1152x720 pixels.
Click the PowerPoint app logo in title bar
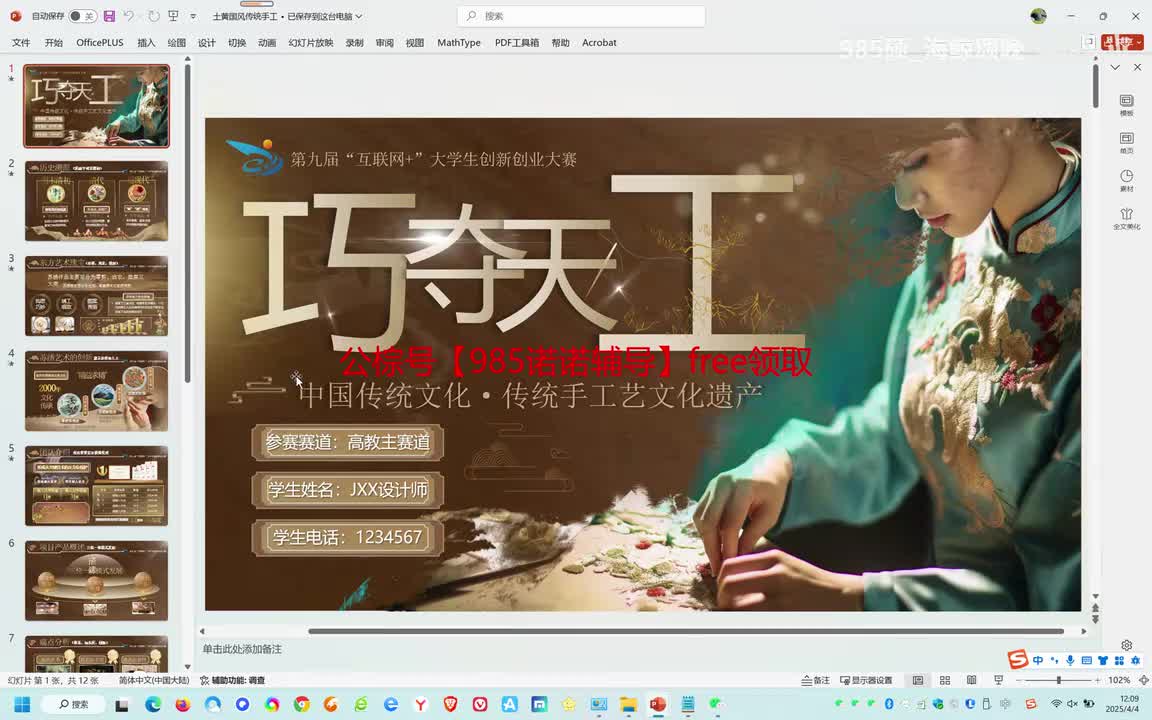point(15,15)
